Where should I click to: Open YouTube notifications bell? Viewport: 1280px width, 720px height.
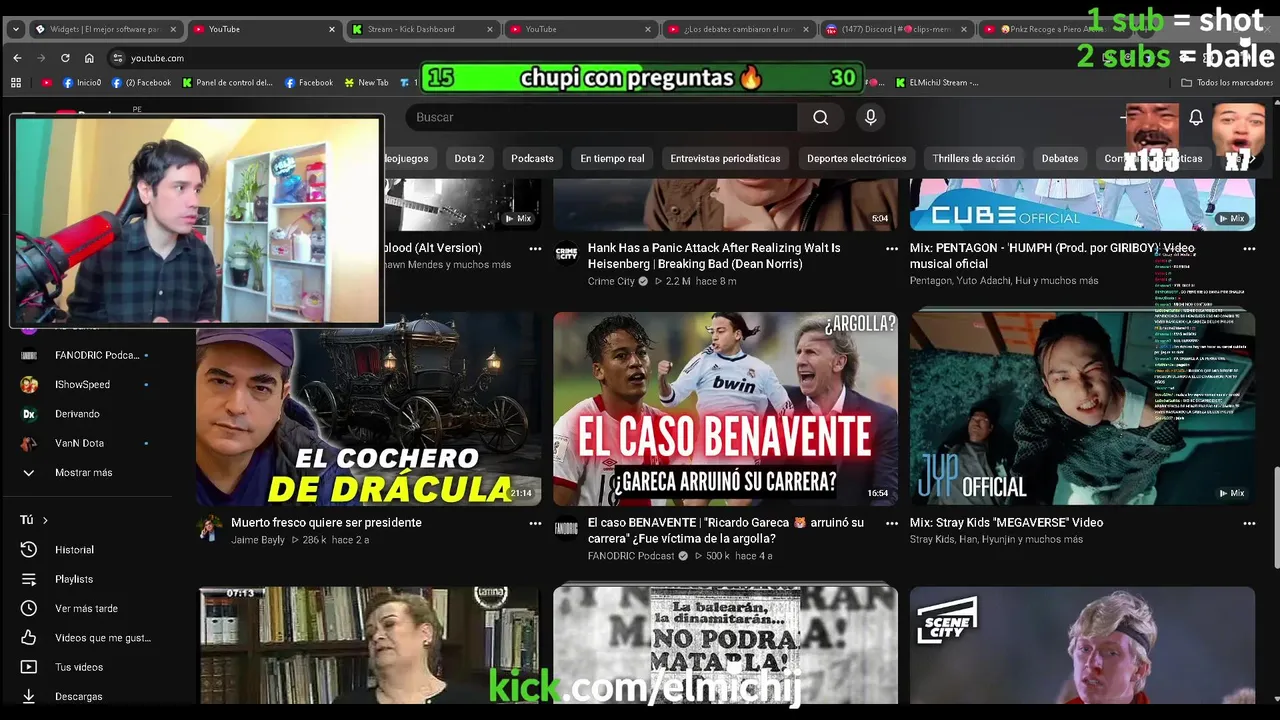1195,117
